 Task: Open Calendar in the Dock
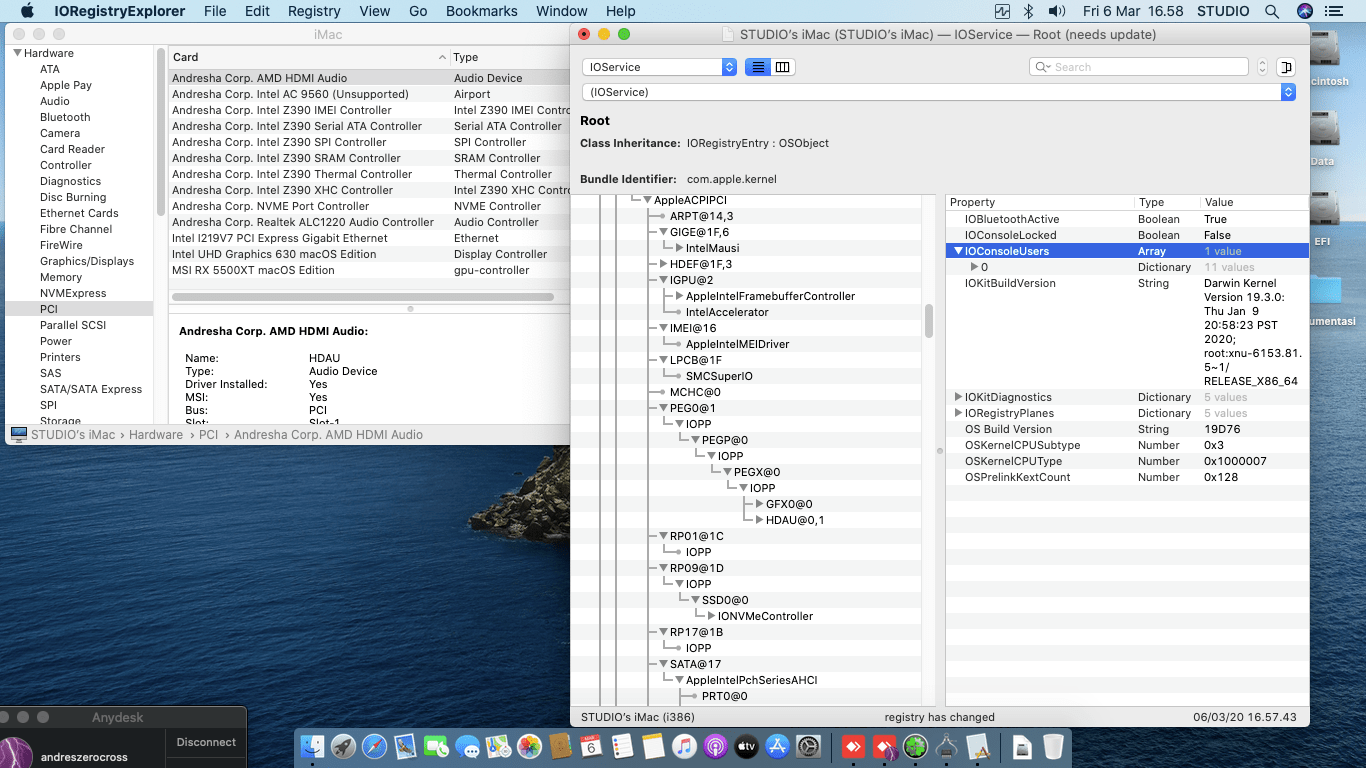tap(591, 746)
